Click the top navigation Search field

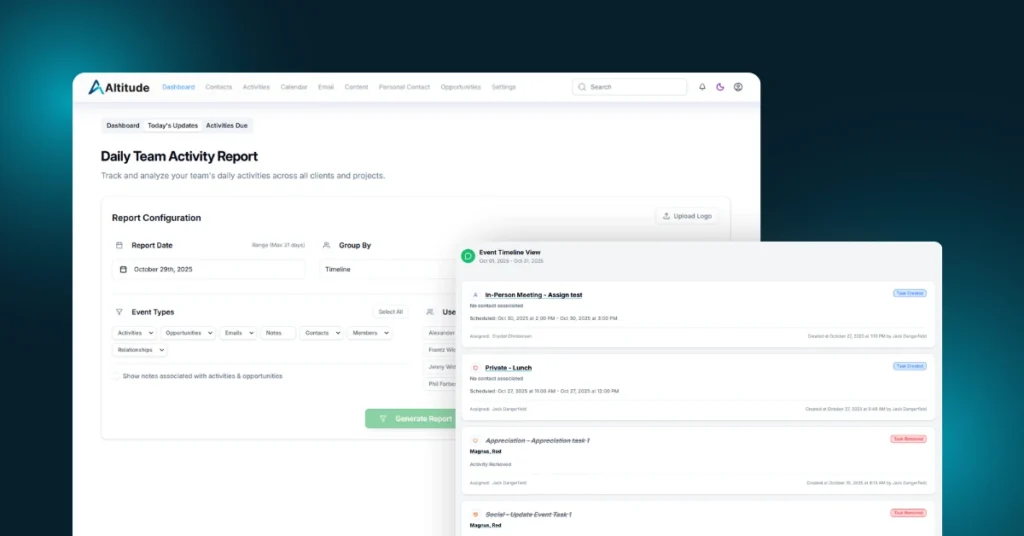coord(630,87)
